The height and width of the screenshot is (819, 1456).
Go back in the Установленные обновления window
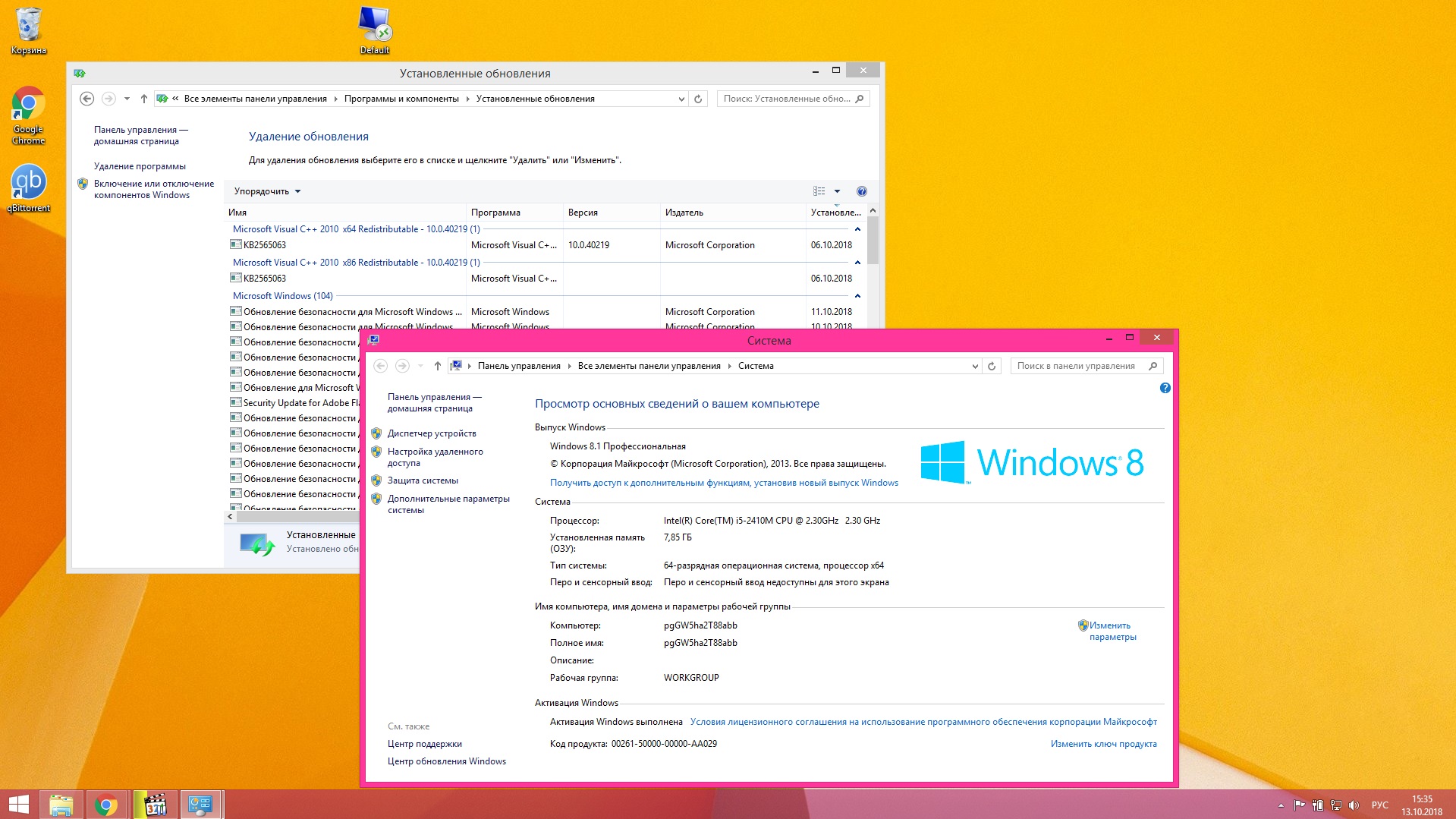(x=87, y=99)
